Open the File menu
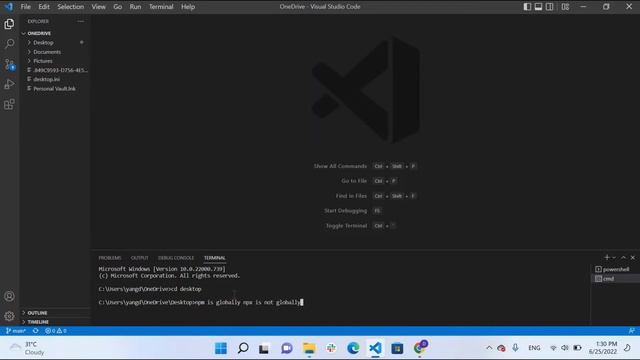Screen dimensions: 640x360 [x=26, y=7]
